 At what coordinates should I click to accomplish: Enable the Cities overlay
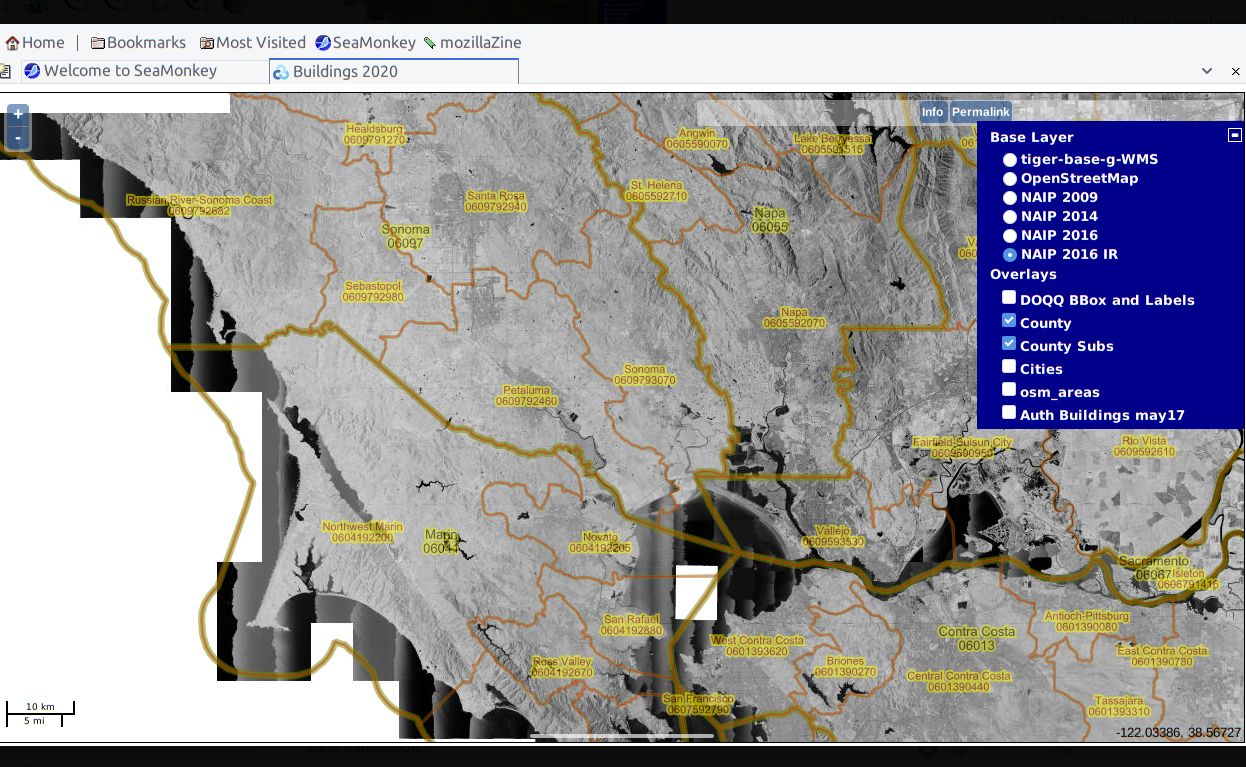tap(1009, 367)
